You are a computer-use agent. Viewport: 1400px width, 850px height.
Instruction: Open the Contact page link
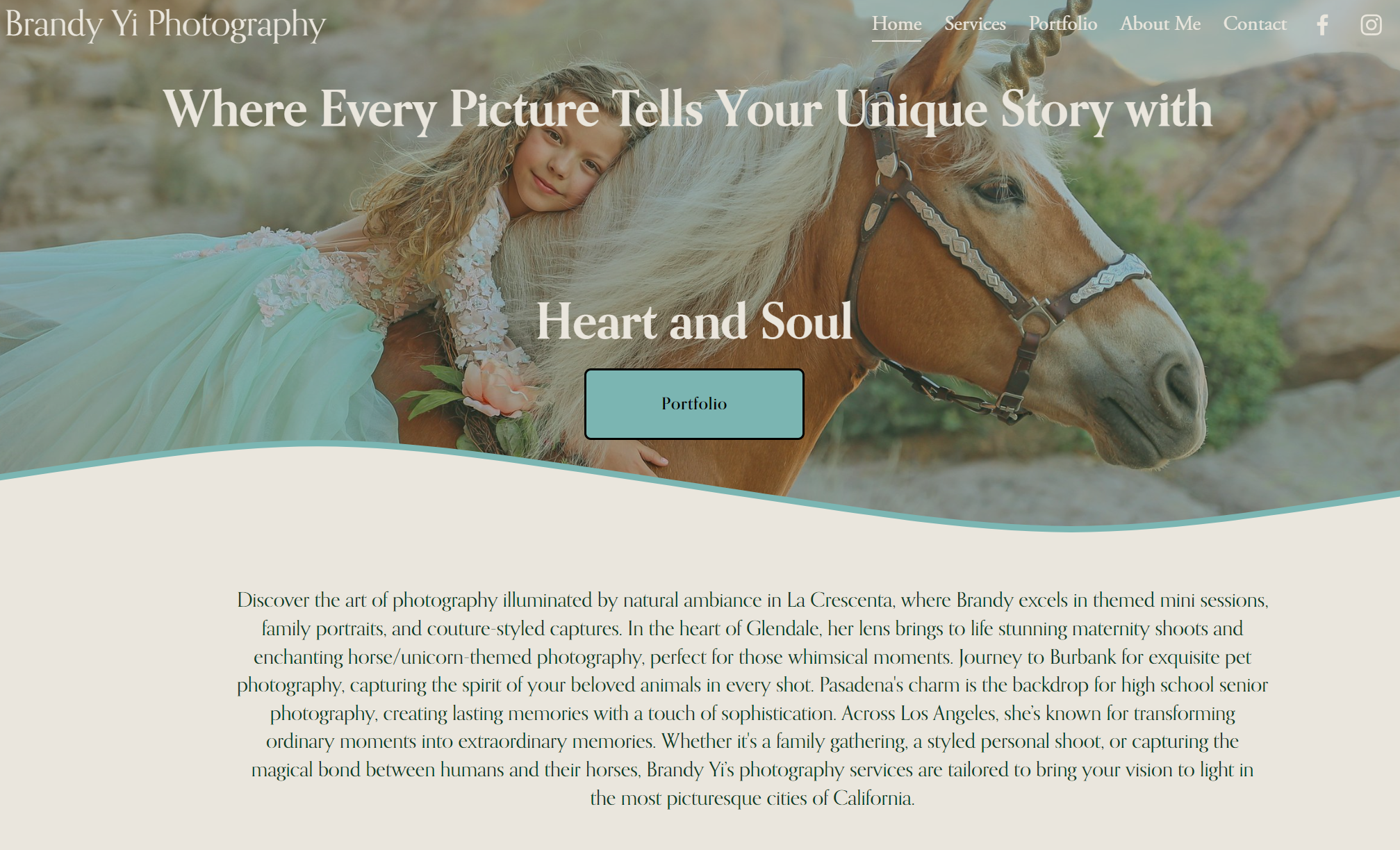coord(1255,24)
